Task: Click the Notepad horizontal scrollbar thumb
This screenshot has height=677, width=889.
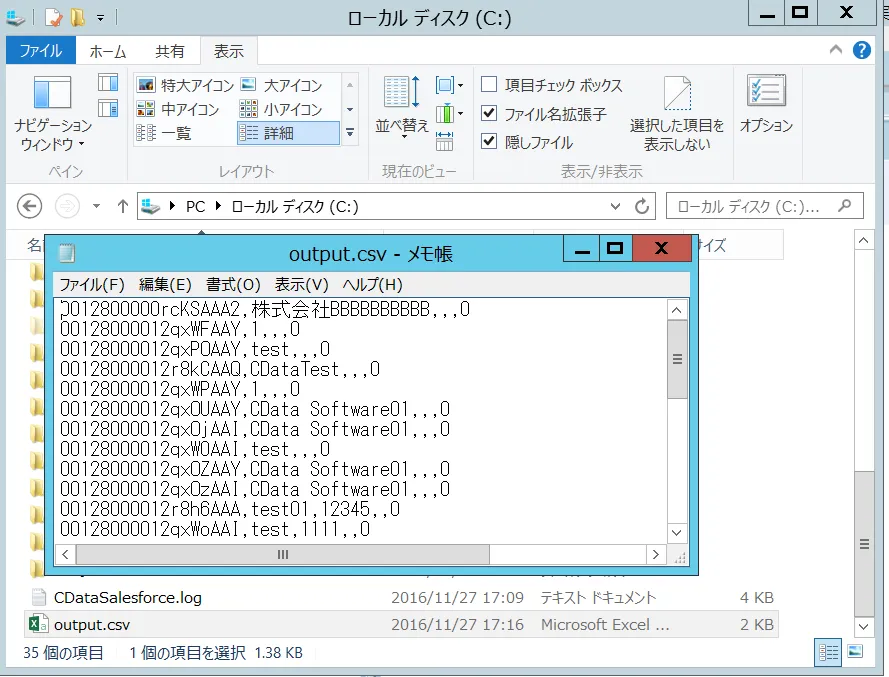Action: 283,554
